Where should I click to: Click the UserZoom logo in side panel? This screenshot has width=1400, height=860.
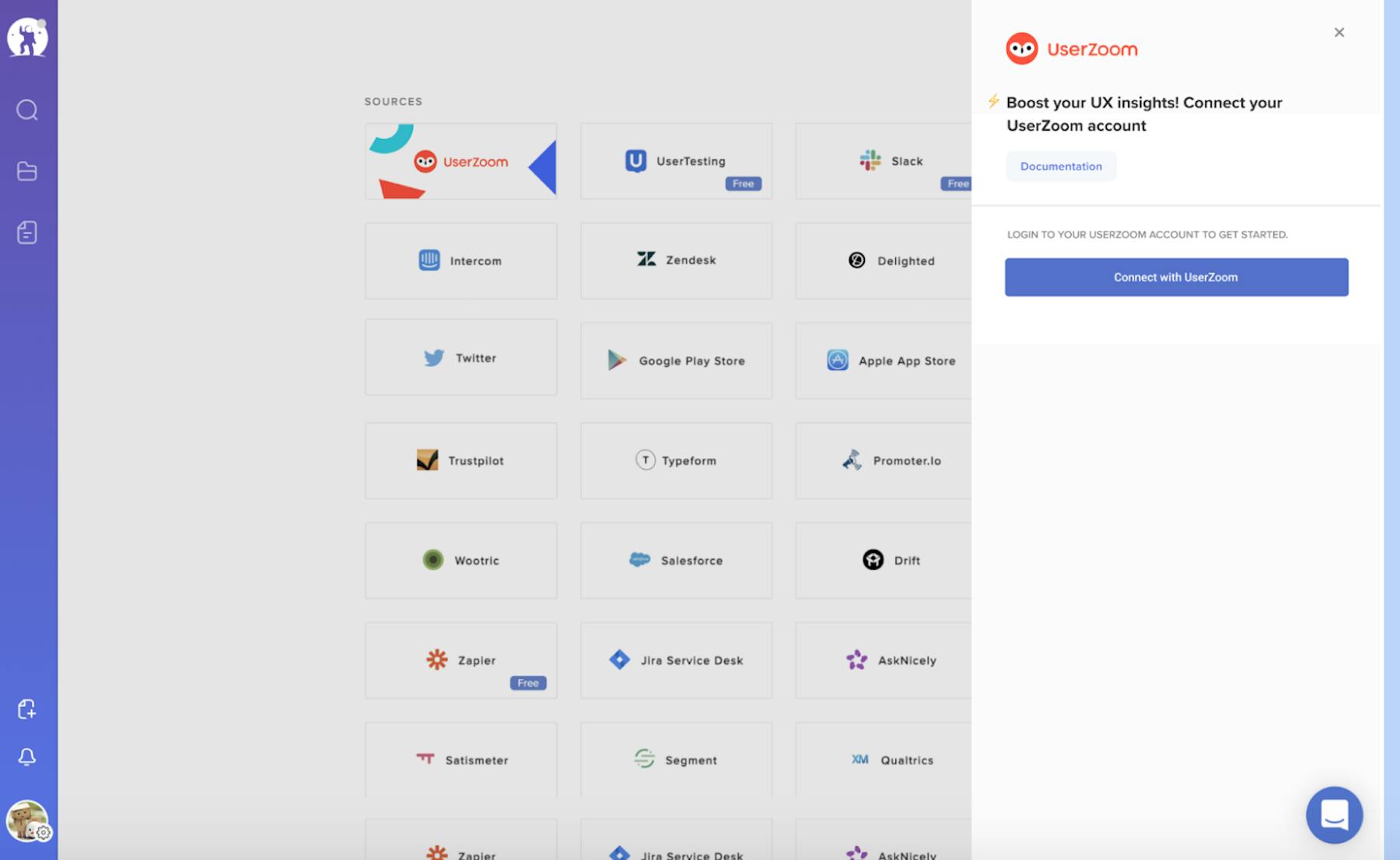[x=1071, y=49]
